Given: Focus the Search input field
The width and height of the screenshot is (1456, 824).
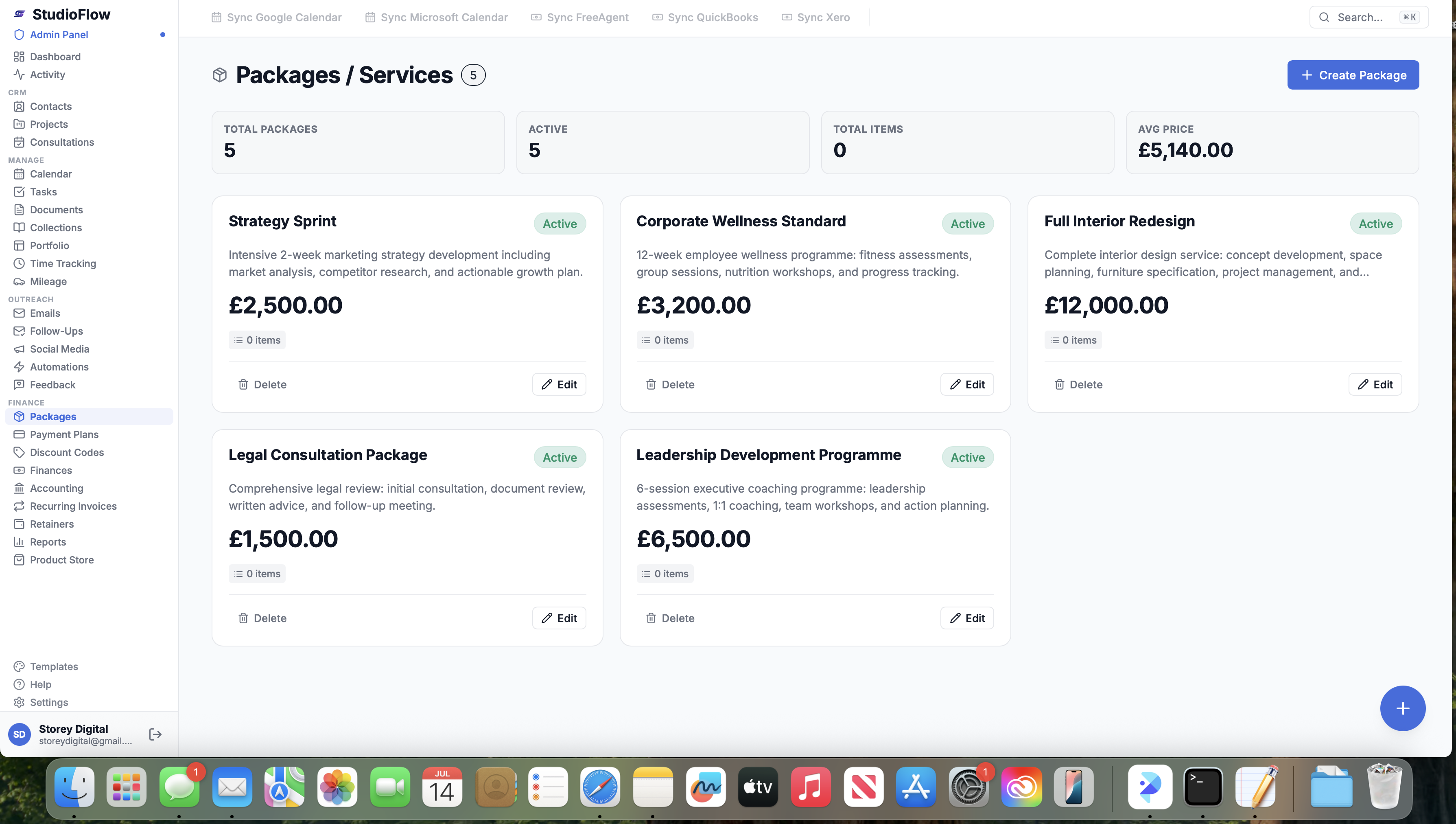Looking at the screenshot, I should point(1369,17).
